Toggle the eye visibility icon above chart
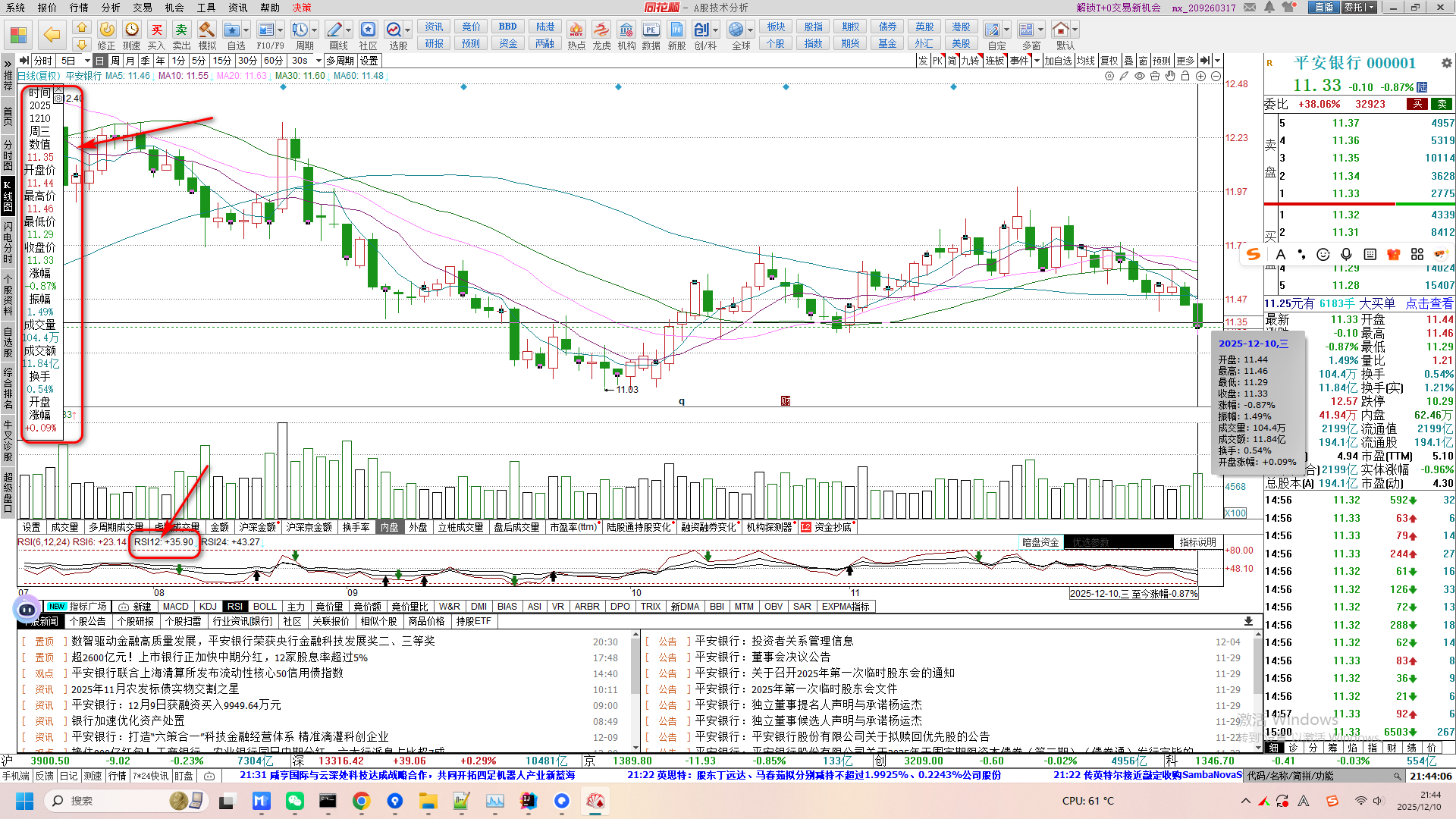 pos(1139,76)
